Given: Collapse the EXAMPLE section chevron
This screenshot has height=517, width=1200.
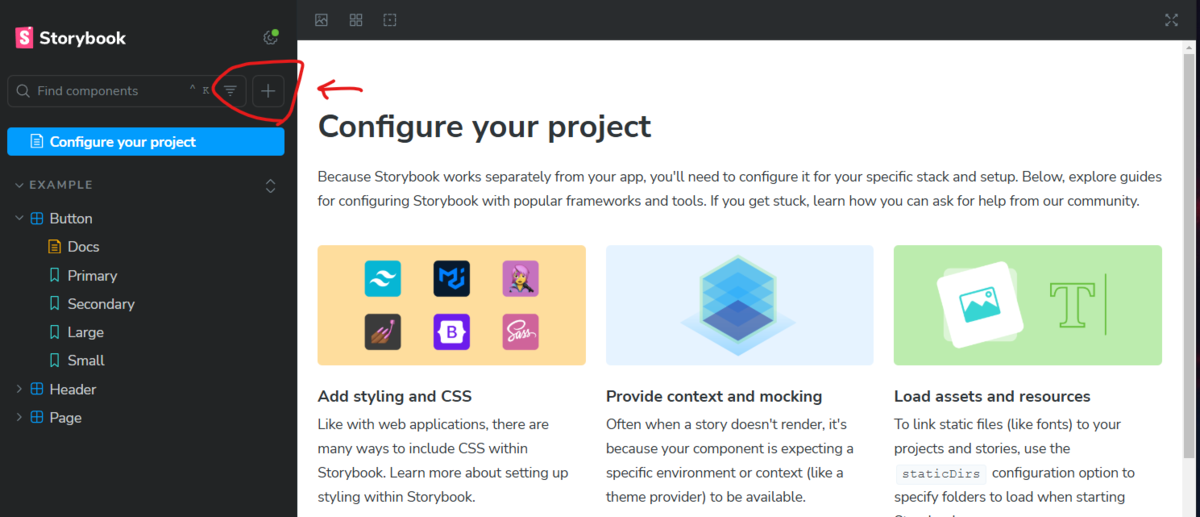Looking at the screenshot, I should click(x=20, y=185).
